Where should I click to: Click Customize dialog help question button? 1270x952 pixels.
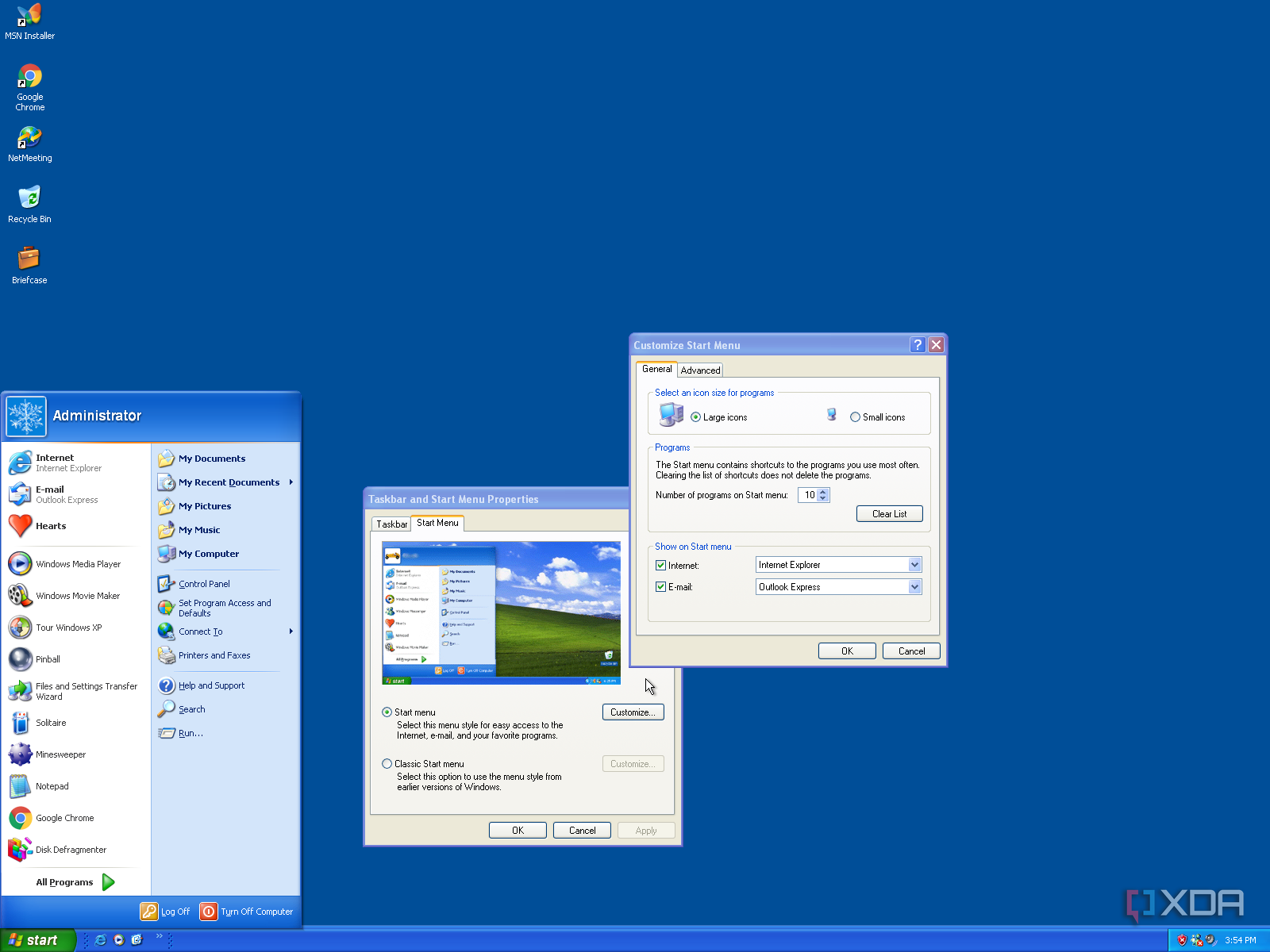click(918, 345)
